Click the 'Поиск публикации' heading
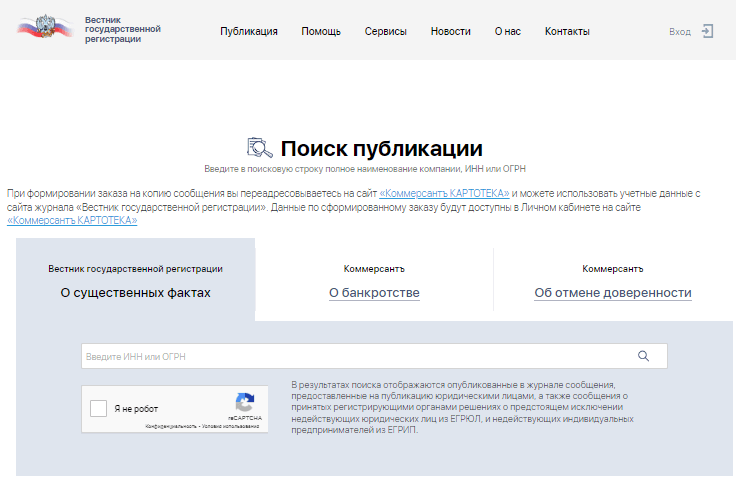This screenshot has height=480, width=736. tap(381, 148)
